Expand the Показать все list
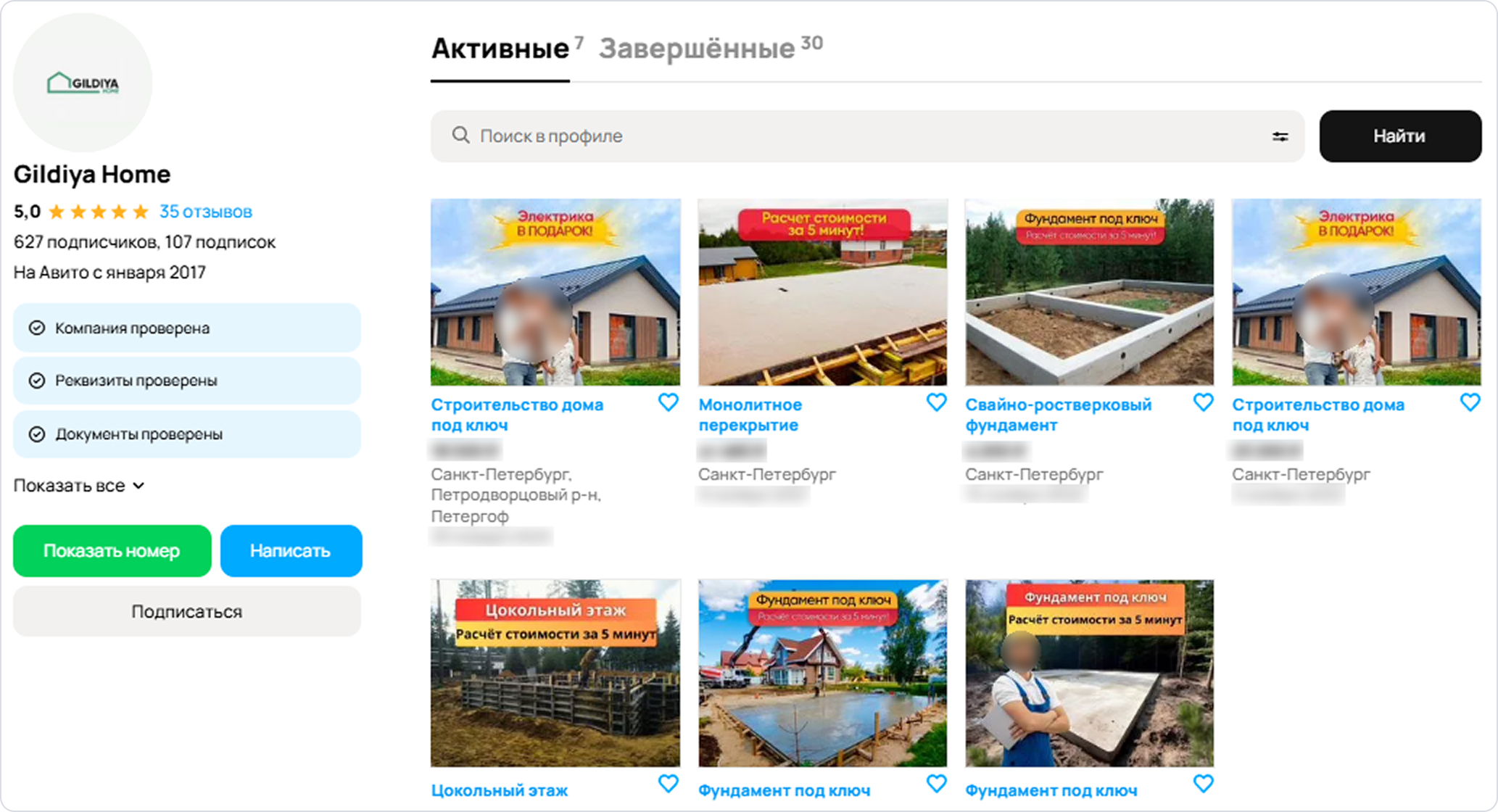 [x=79, y=486]
